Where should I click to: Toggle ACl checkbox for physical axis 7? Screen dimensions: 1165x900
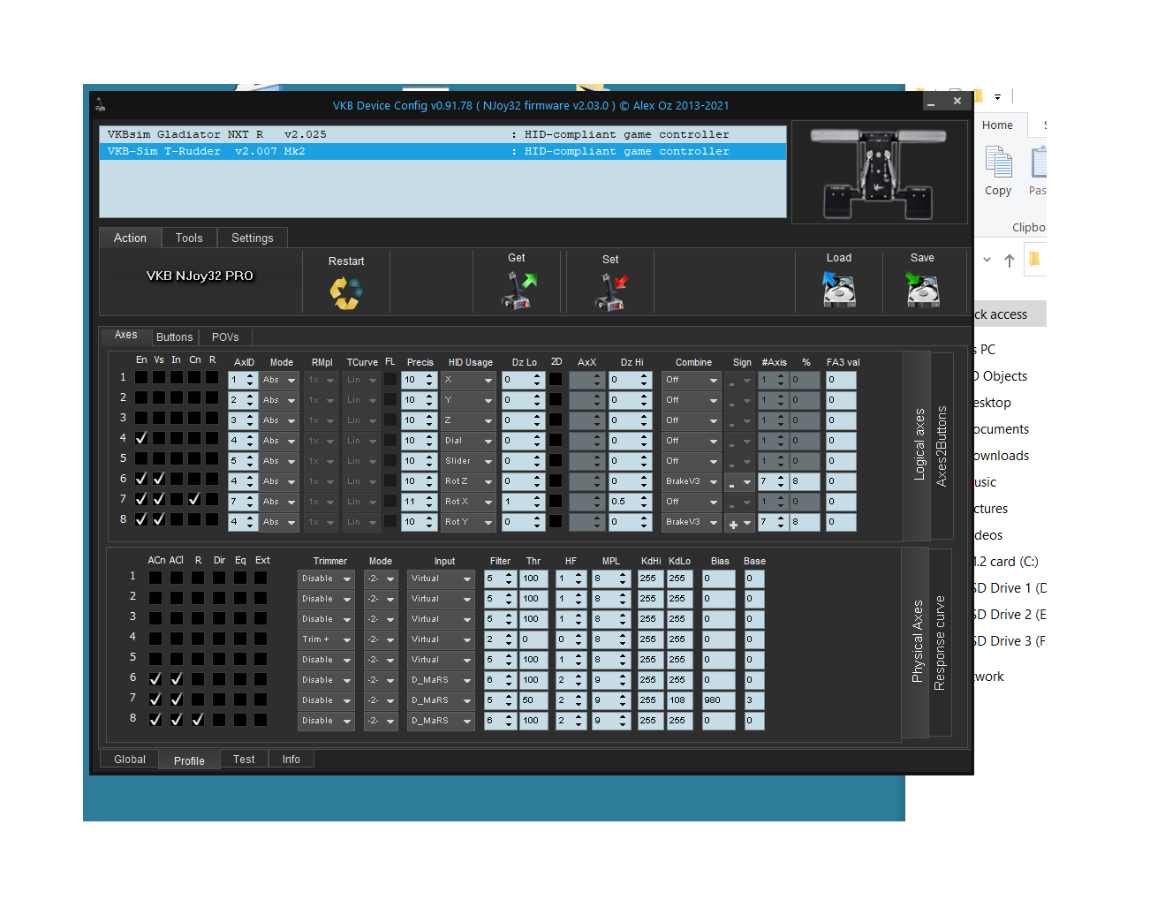(177, 699)
